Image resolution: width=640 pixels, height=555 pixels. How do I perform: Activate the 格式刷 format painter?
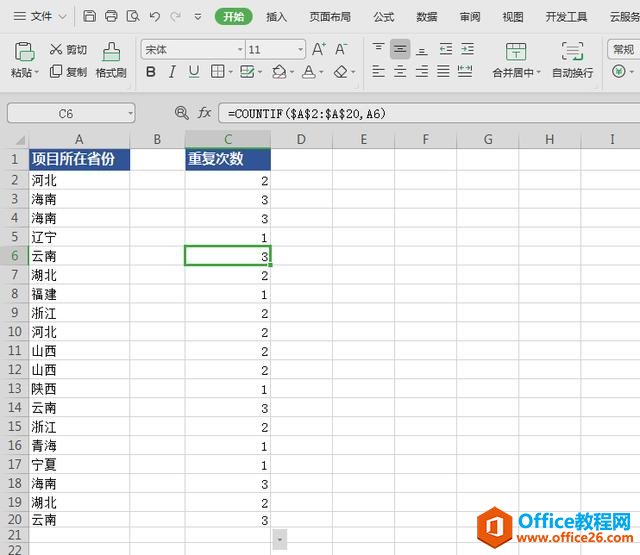[111, 60]
